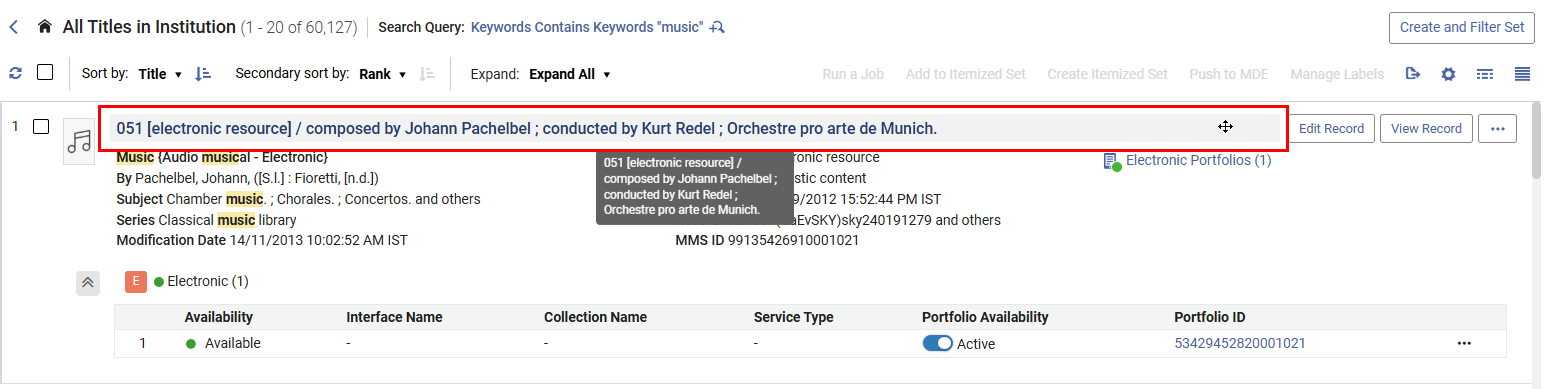Viewport: 1545px width, 389px height.
Task: Open the record's three-dot actions menu
Action: click(x=1497, y=128)
